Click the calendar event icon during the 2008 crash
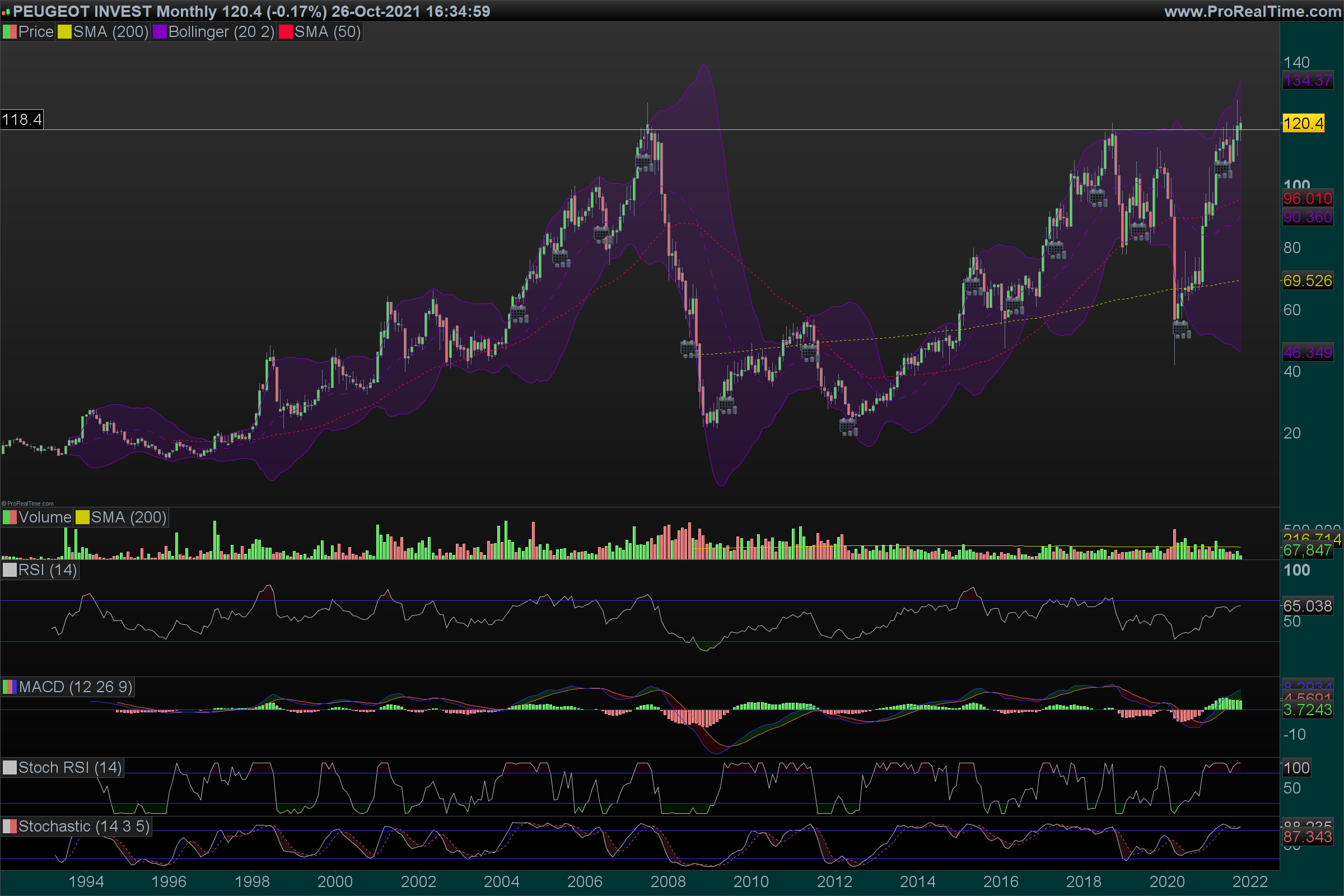1344x896 pixels. 689,348
